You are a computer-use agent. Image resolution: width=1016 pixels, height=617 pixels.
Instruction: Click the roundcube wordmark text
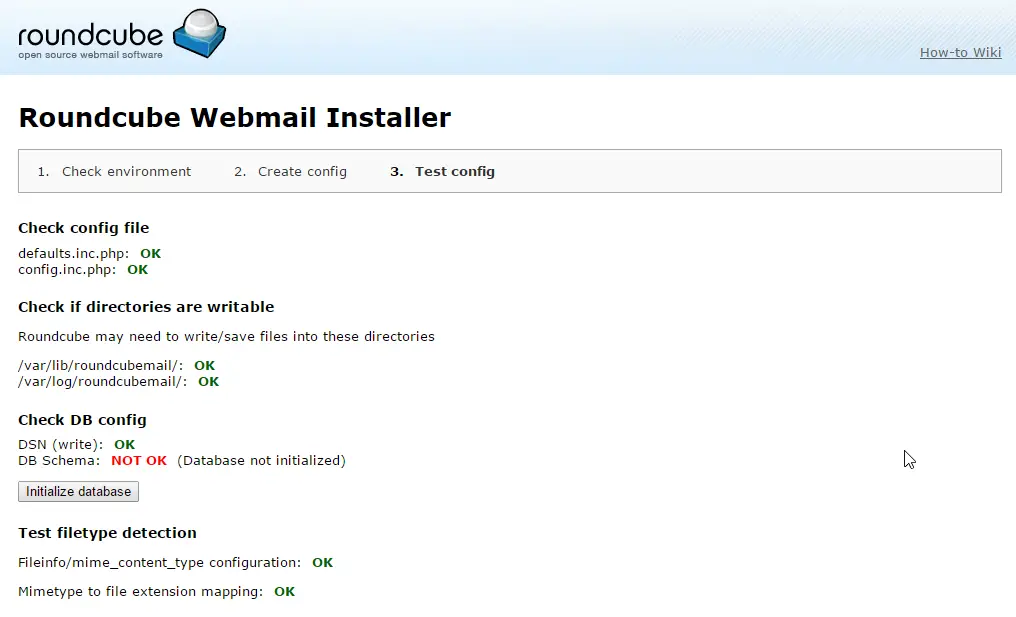[91, 35]
